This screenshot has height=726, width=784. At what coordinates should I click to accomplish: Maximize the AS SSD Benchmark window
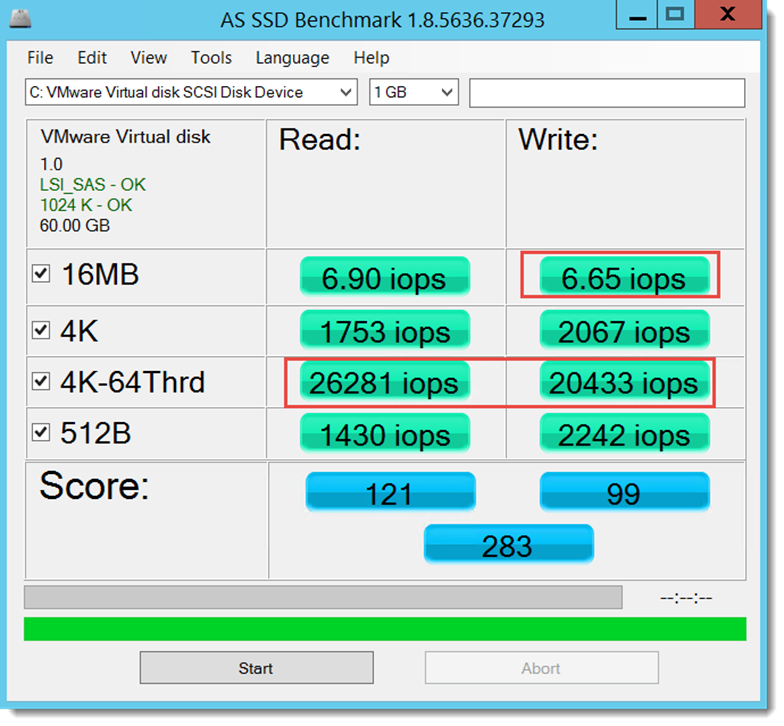pos(676,15)
